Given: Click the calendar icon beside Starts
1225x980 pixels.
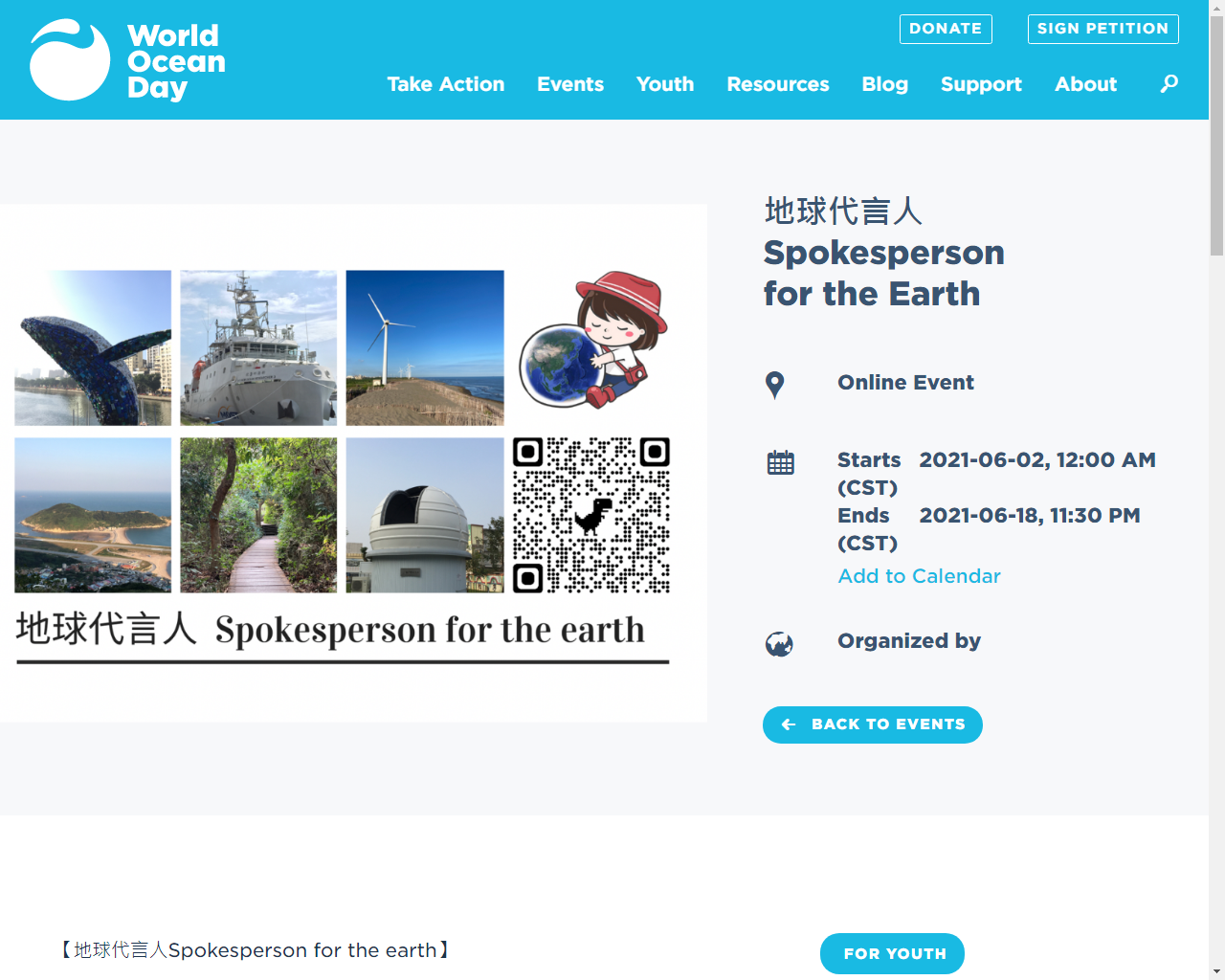Looking at the screenshot, I should pos(780,462).
